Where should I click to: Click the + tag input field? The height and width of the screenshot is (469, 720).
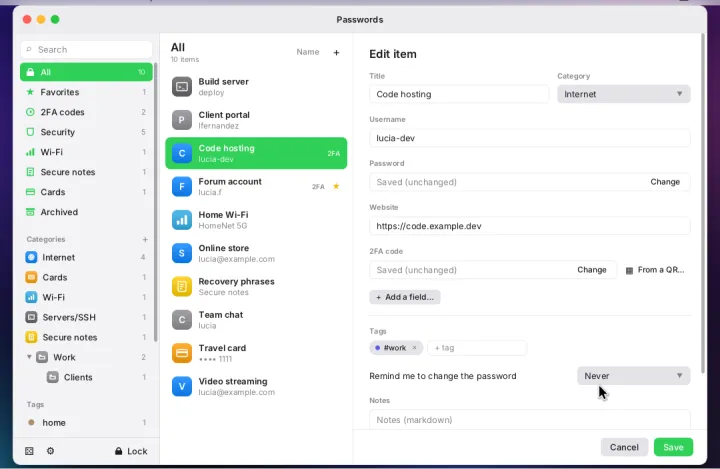pyautogui.click(x=477, y=348)
